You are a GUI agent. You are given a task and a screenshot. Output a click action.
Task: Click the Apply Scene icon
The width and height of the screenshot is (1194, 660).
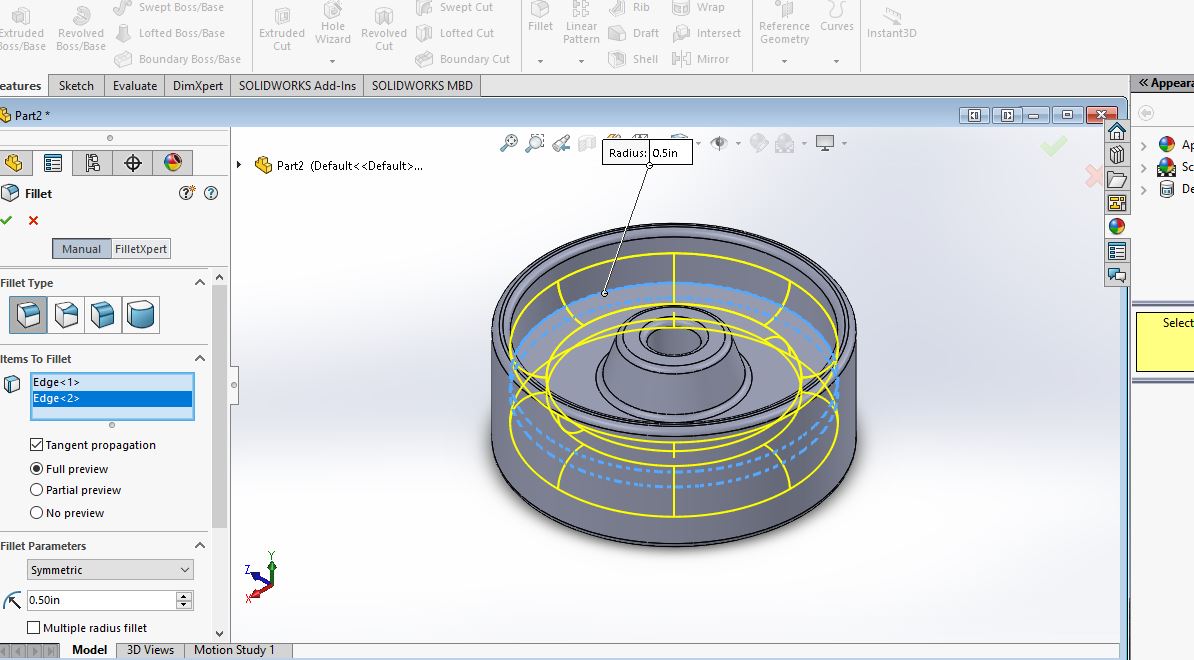coord(784,142)
